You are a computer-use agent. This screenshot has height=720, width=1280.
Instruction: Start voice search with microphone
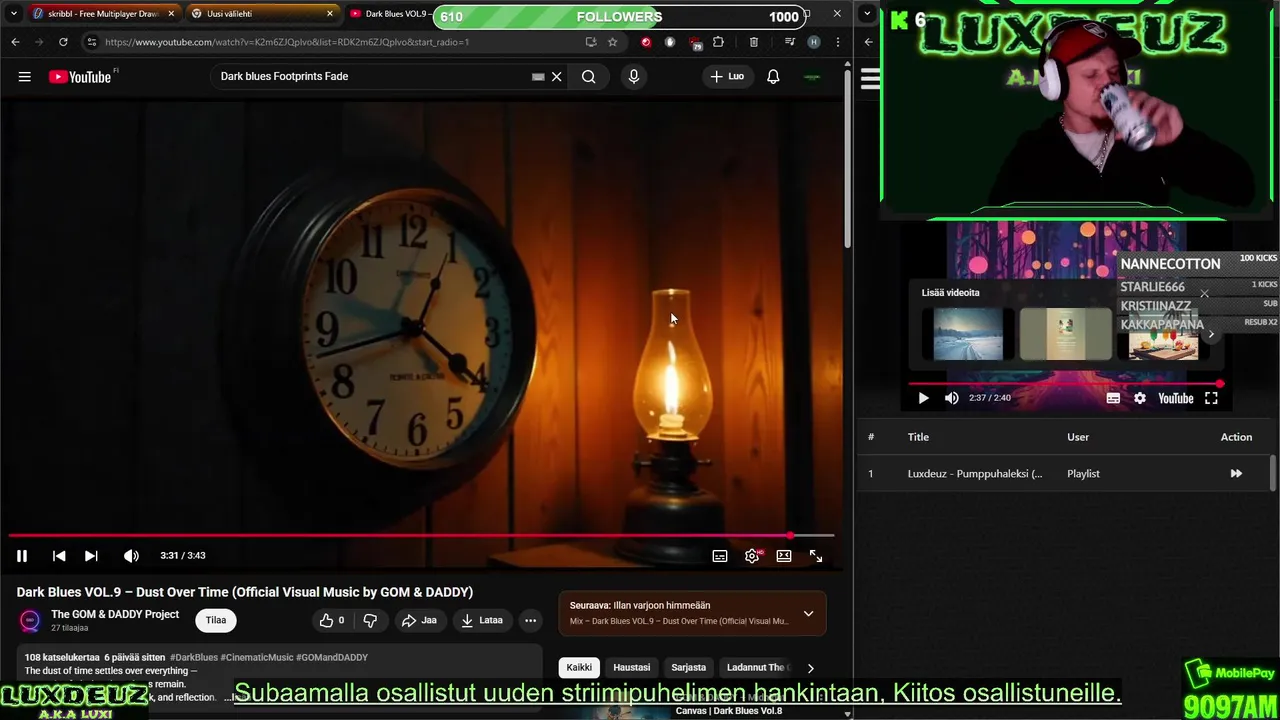[634, 77]
